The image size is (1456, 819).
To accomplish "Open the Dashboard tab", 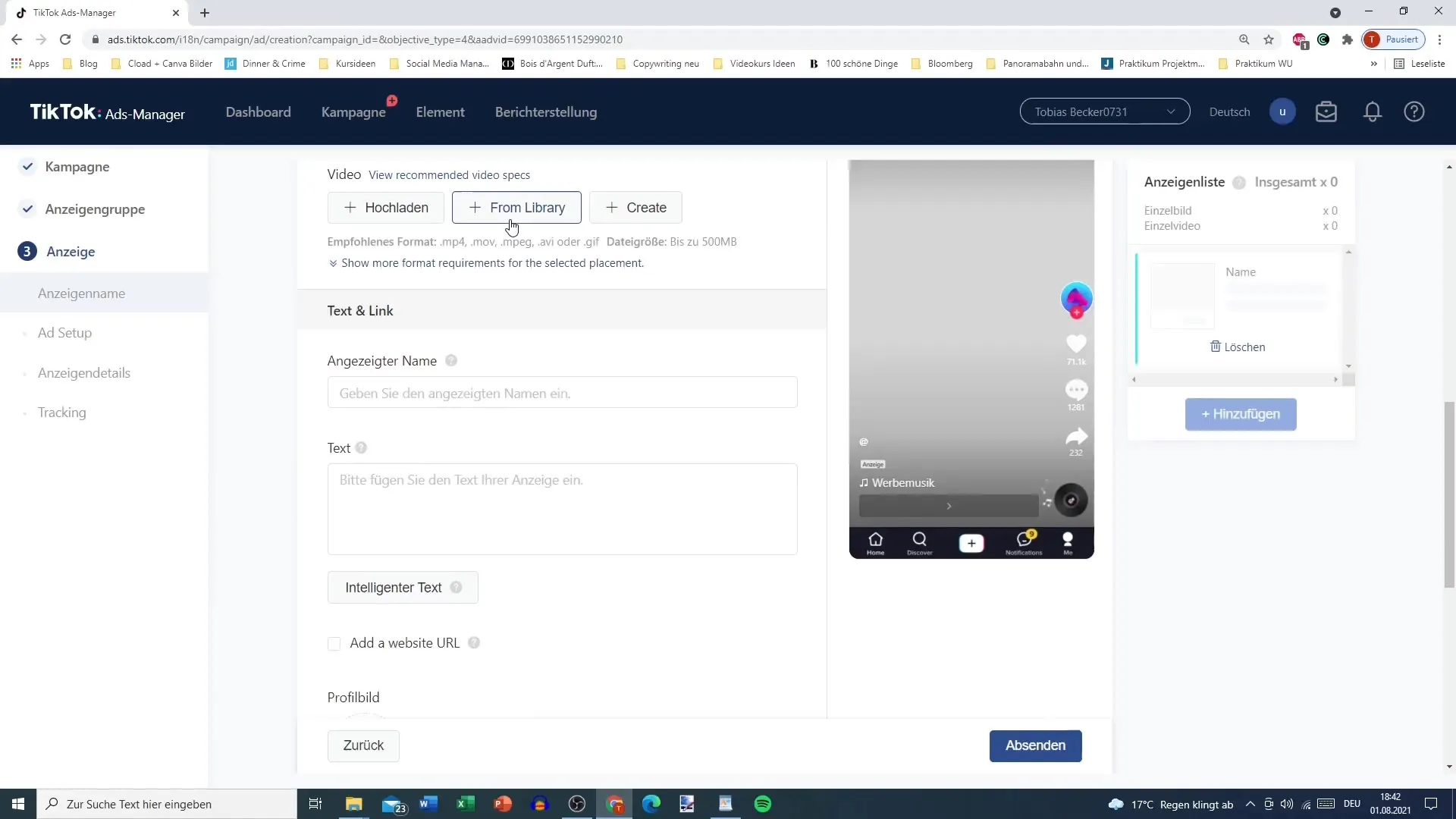I will coord(259,112).
